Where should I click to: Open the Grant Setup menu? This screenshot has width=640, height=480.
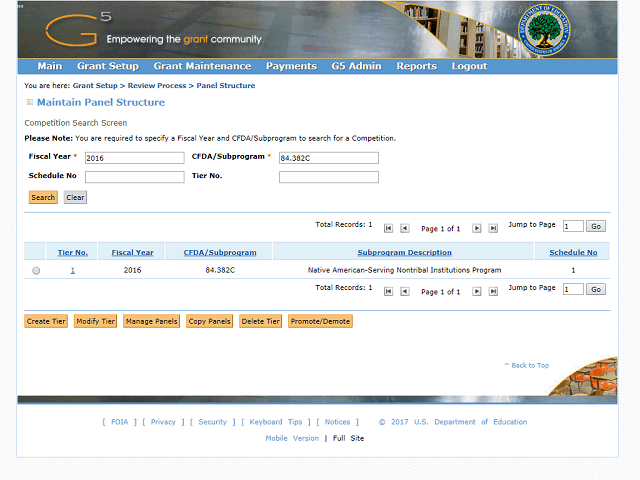click(x=108, y=66)
